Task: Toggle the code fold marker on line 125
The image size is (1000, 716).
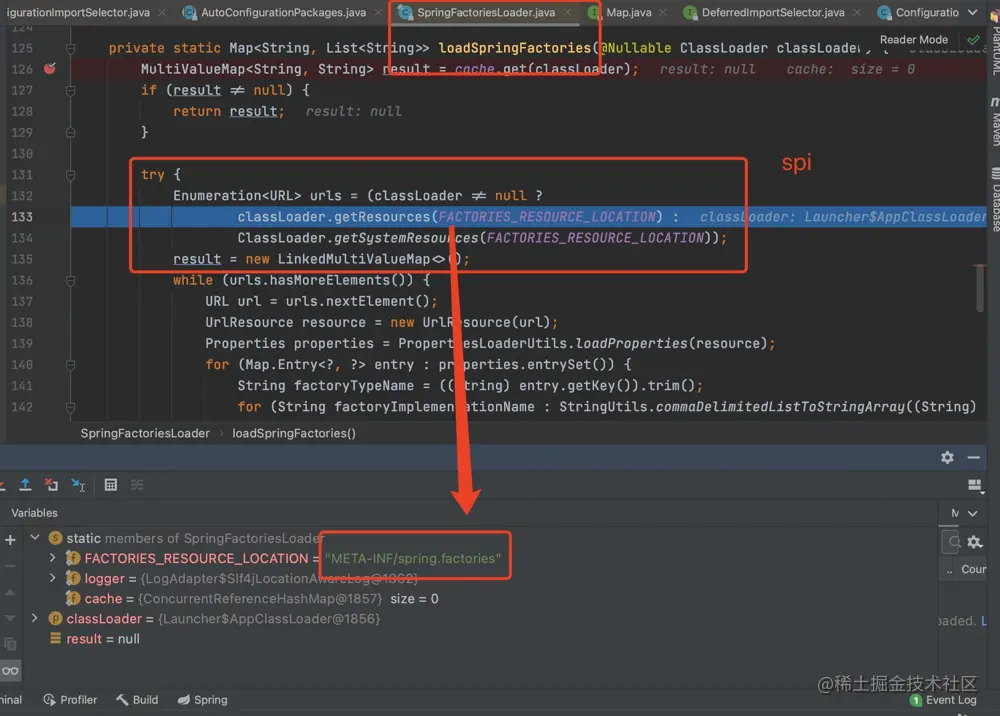Action: click(x=71, y=48)
